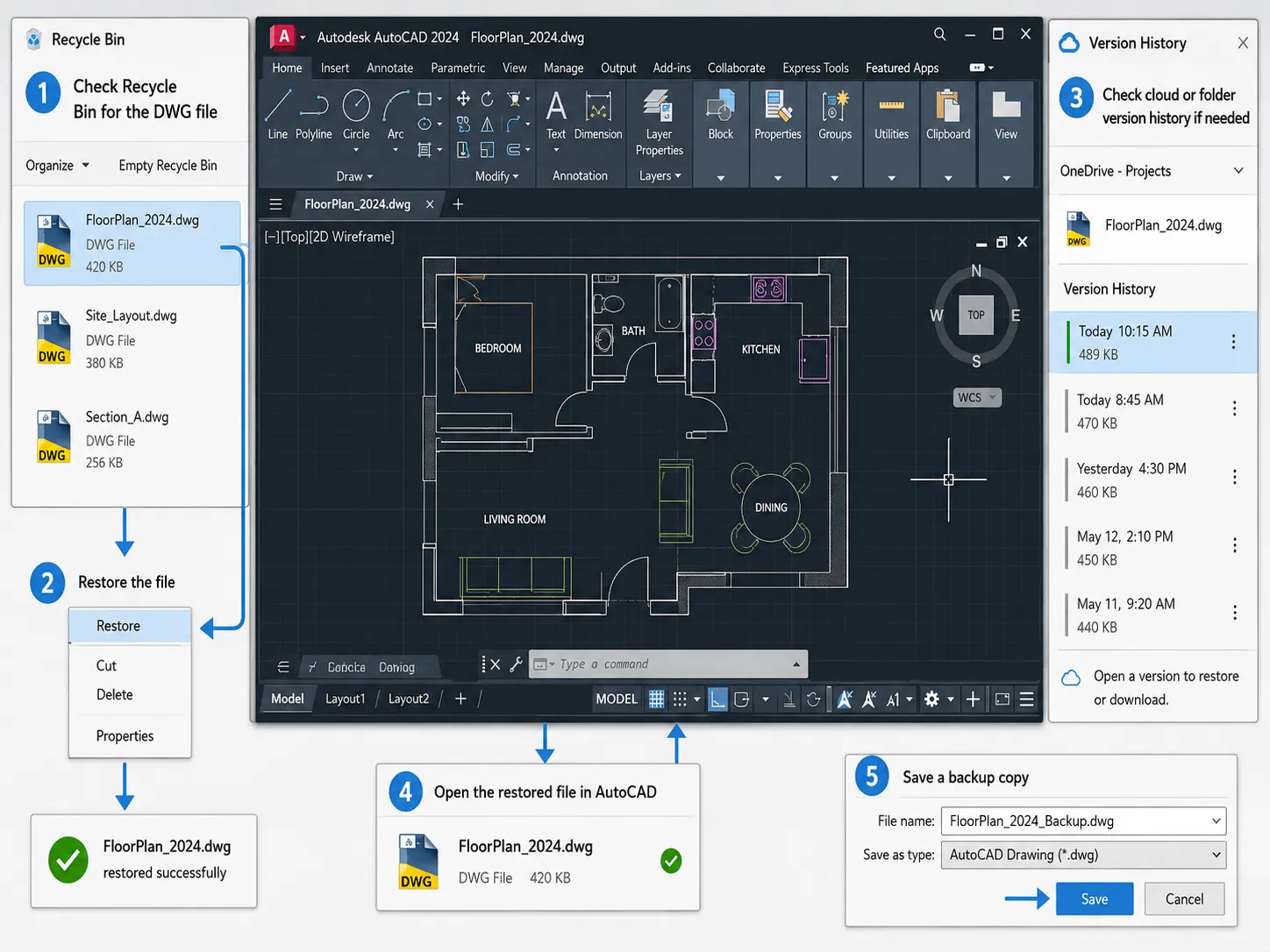Click Empty Recycle Bin
This screenshot has height=952, width=1270.
pyautogui.click(x=168, y=166)
